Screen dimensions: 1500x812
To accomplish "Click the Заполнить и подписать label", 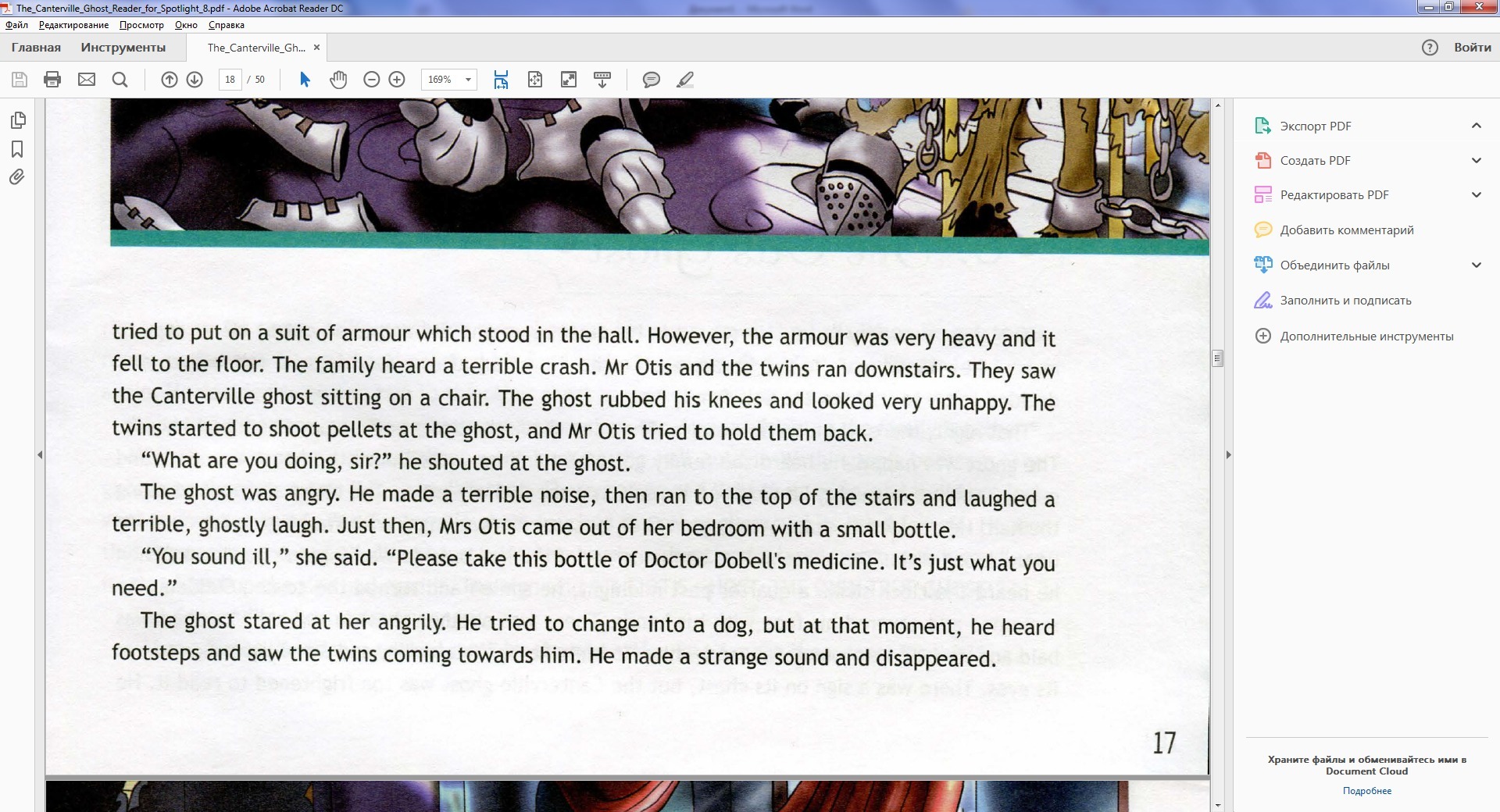I will coord(1345,300).
